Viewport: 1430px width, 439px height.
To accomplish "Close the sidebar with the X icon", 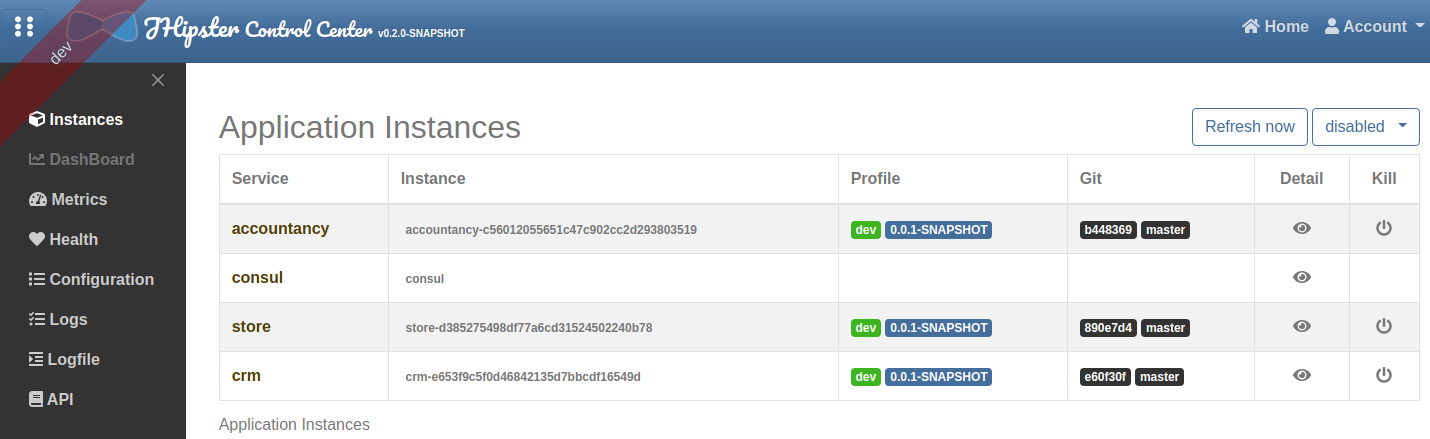I will point(157,80).
